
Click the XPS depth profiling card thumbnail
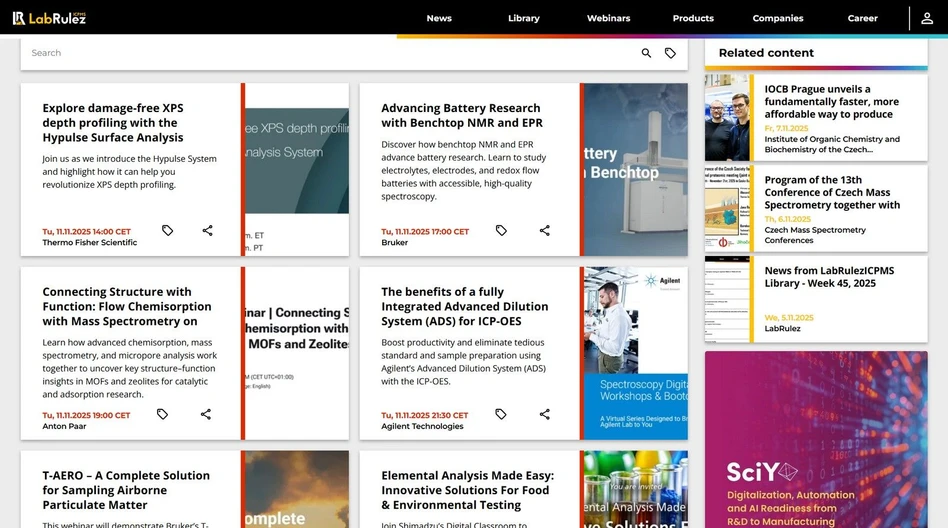[297, 169]
